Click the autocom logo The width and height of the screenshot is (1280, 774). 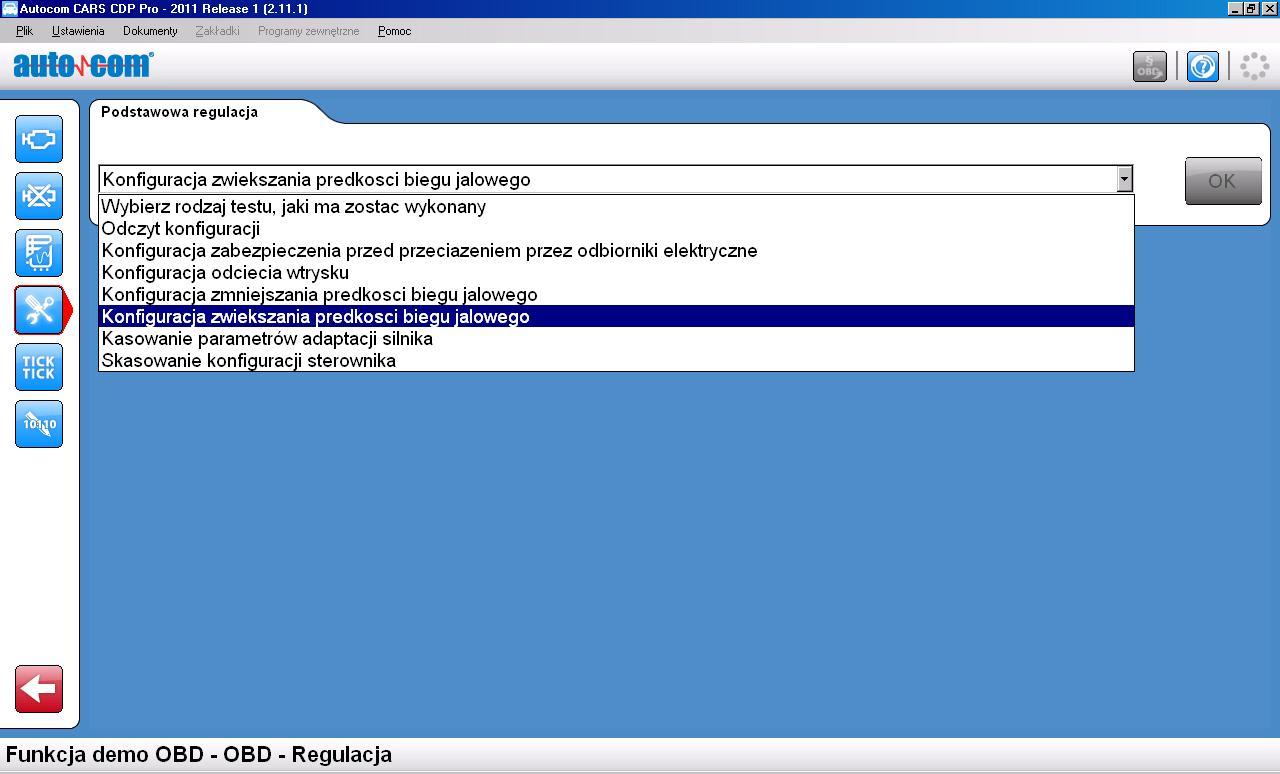[x=83, y=65]
